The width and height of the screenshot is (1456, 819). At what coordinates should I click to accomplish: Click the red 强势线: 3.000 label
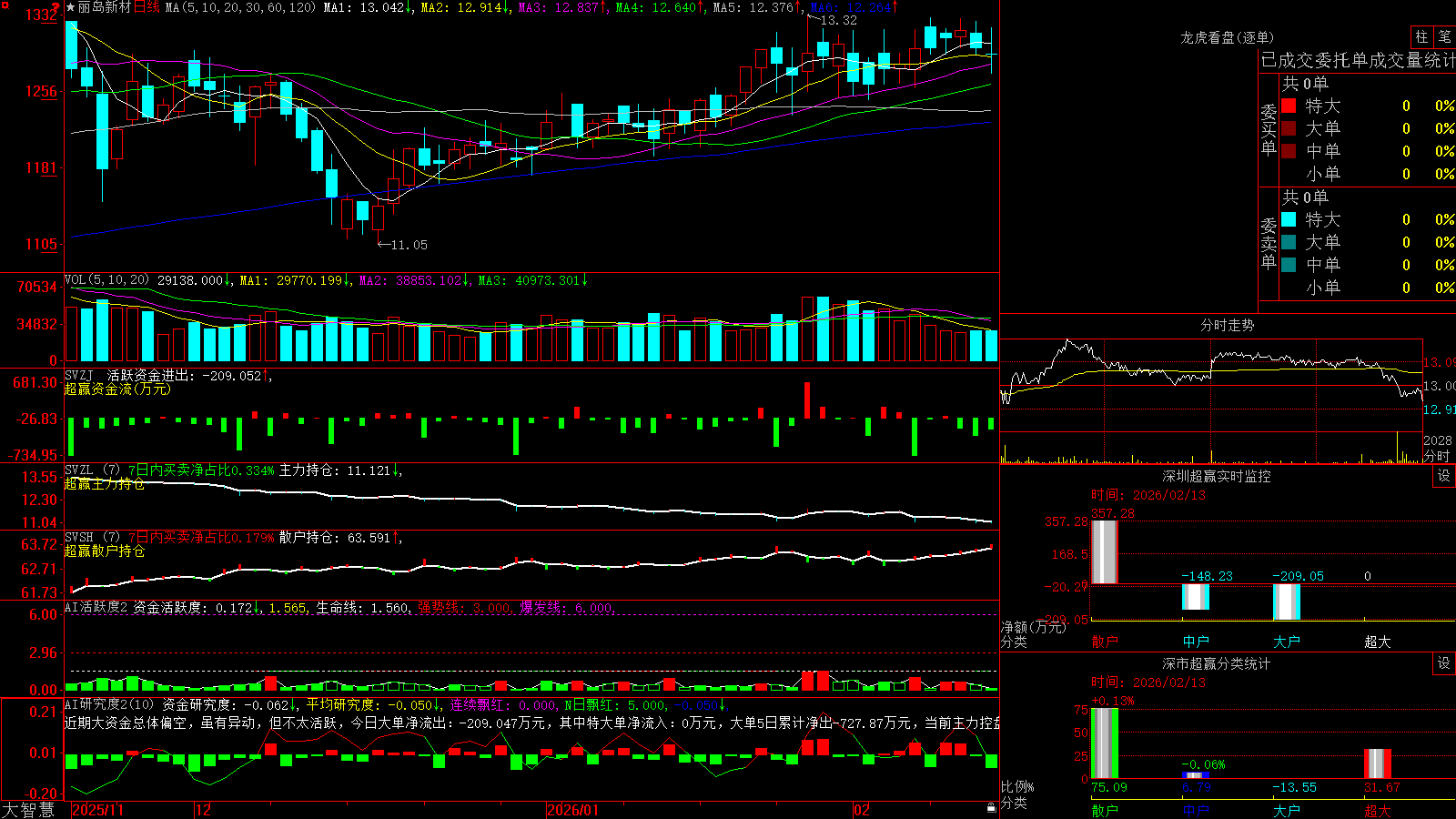click(464, 607)
